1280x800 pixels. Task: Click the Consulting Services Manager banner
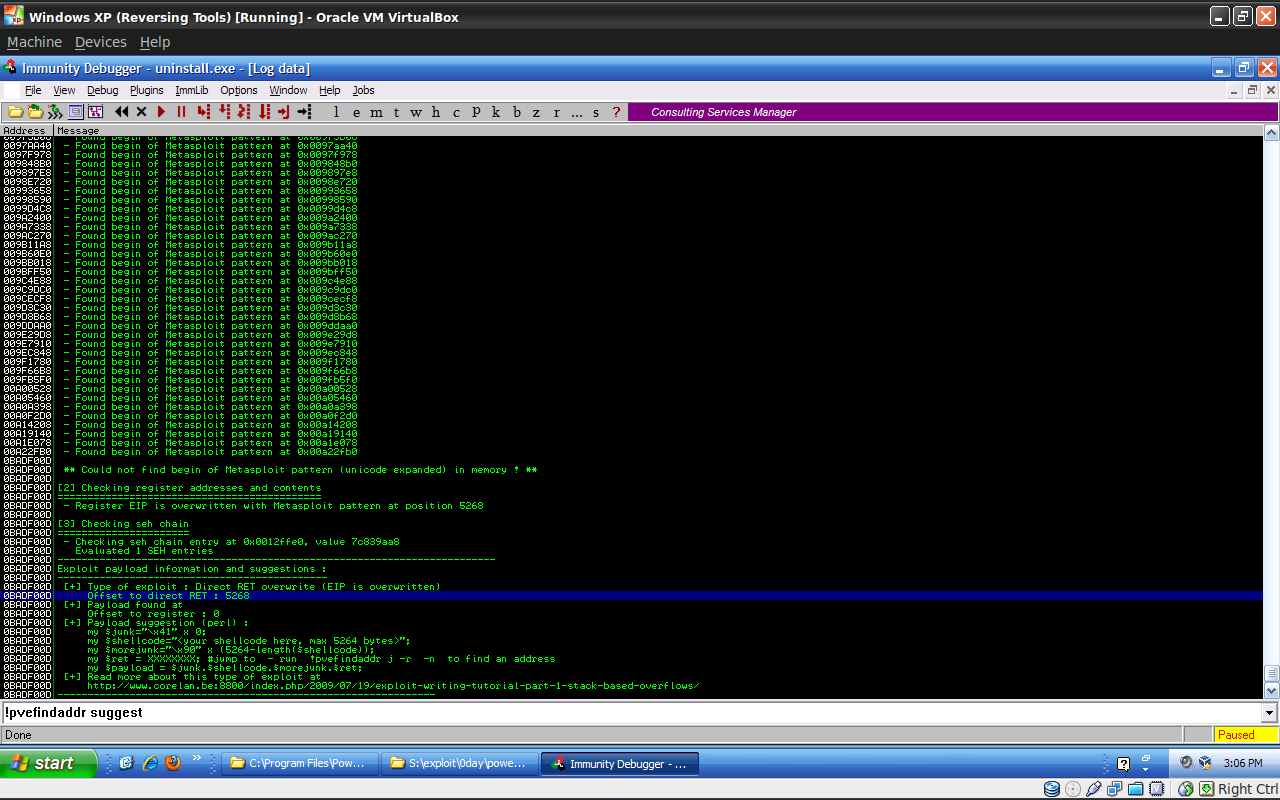[953, 112]
